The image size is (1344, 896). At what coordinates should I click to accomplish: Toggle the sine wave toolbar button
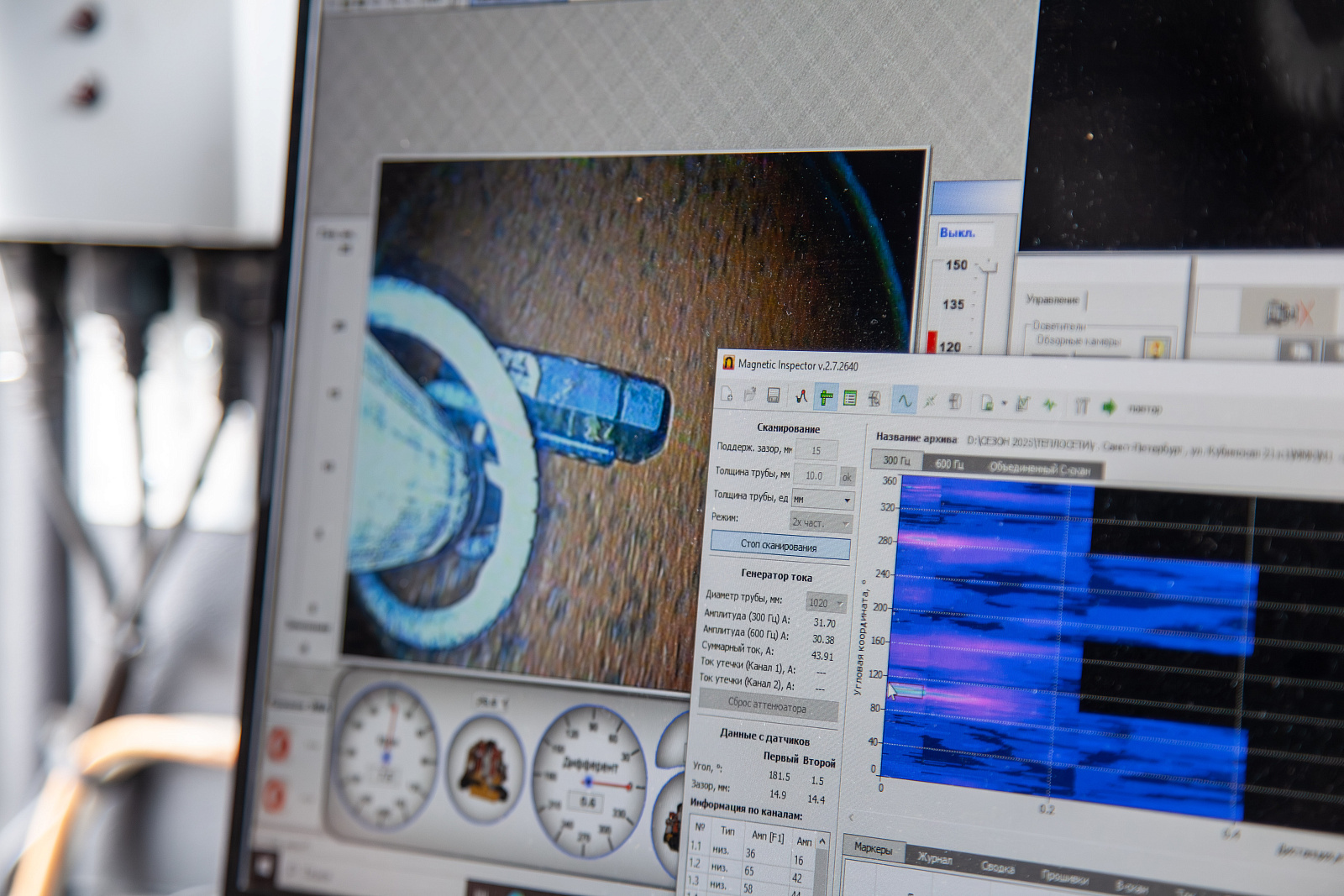click(x=904, y=401)
